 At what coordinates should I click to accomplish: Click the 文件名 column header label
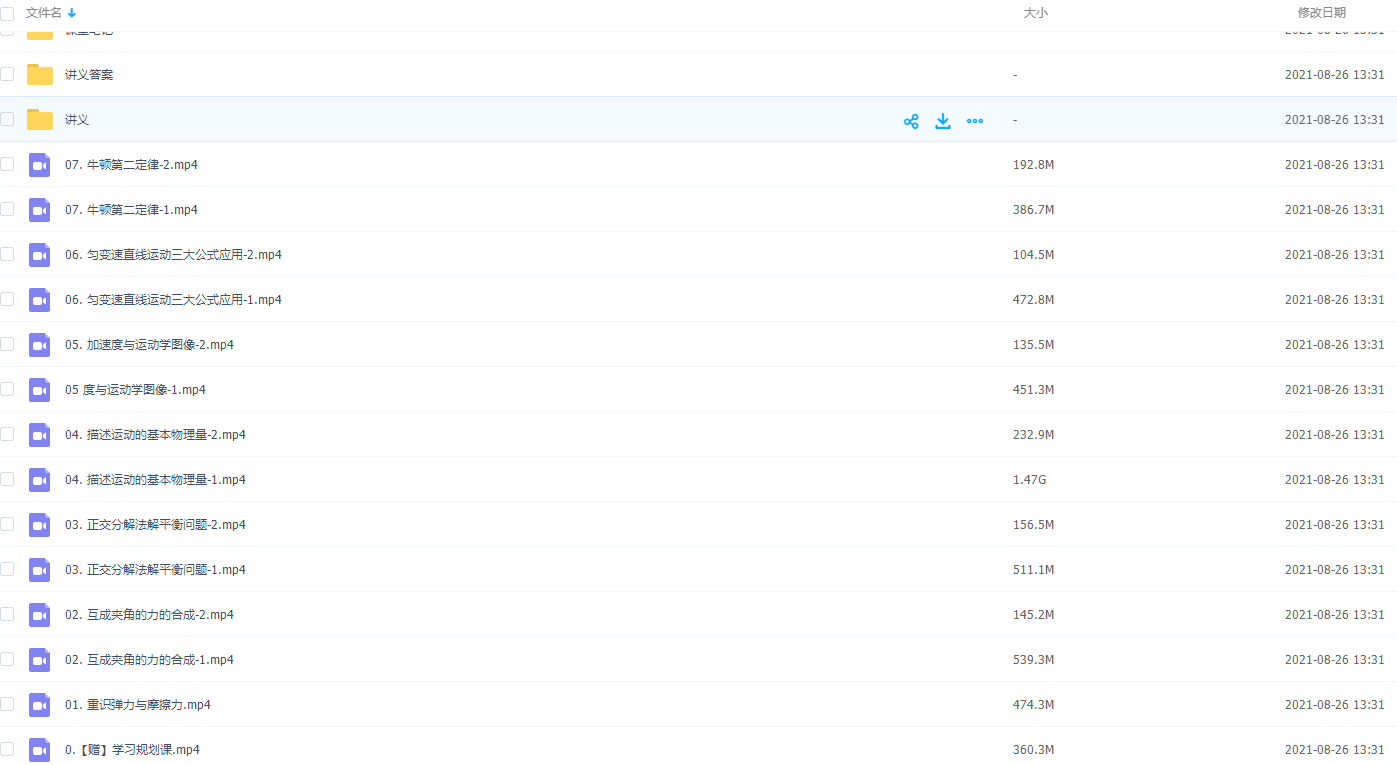43,13
